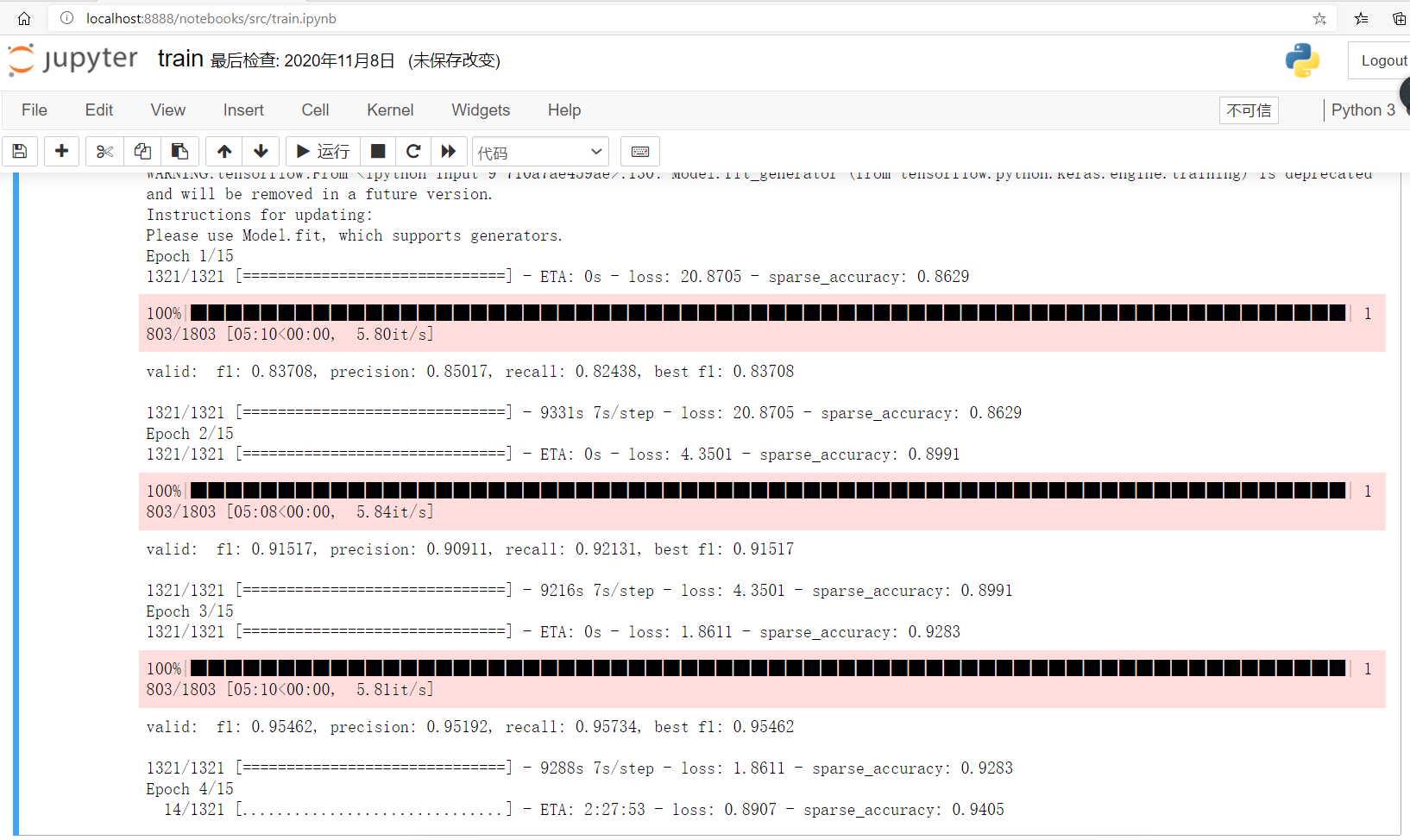Click the Epoch 2/15 output line
The height and width of the screenshot is (840, 1410).
(x=190, y=434)
